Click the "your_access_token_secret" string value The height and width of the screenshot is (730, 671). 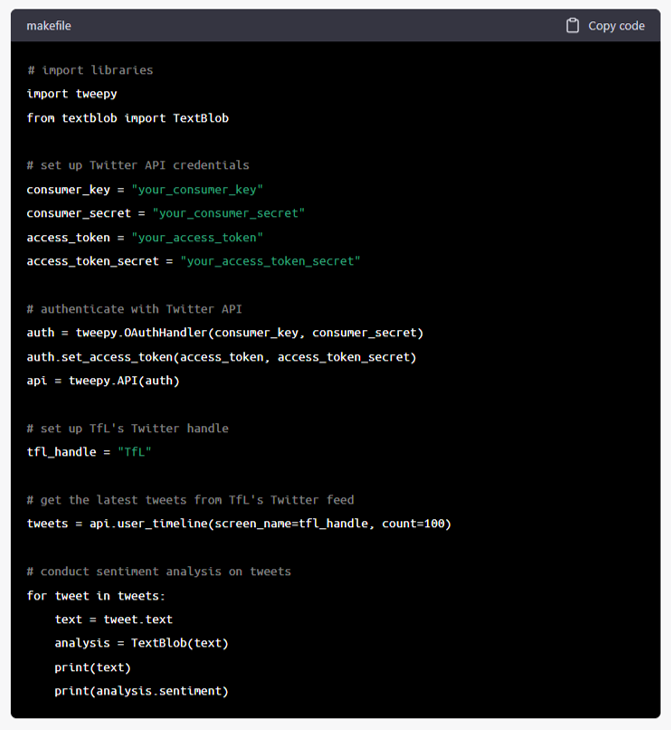(270, 261)
